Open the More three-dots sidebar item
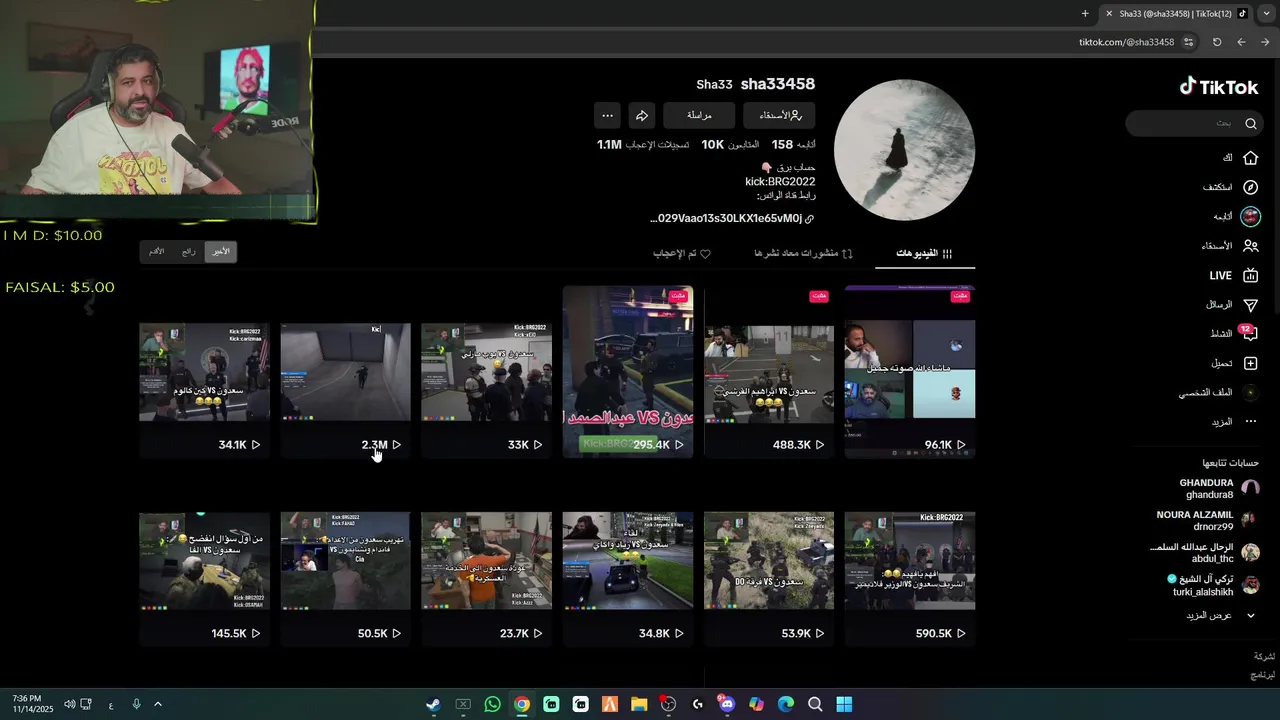Screen dimensions: 1280x720 point(1250,422)
